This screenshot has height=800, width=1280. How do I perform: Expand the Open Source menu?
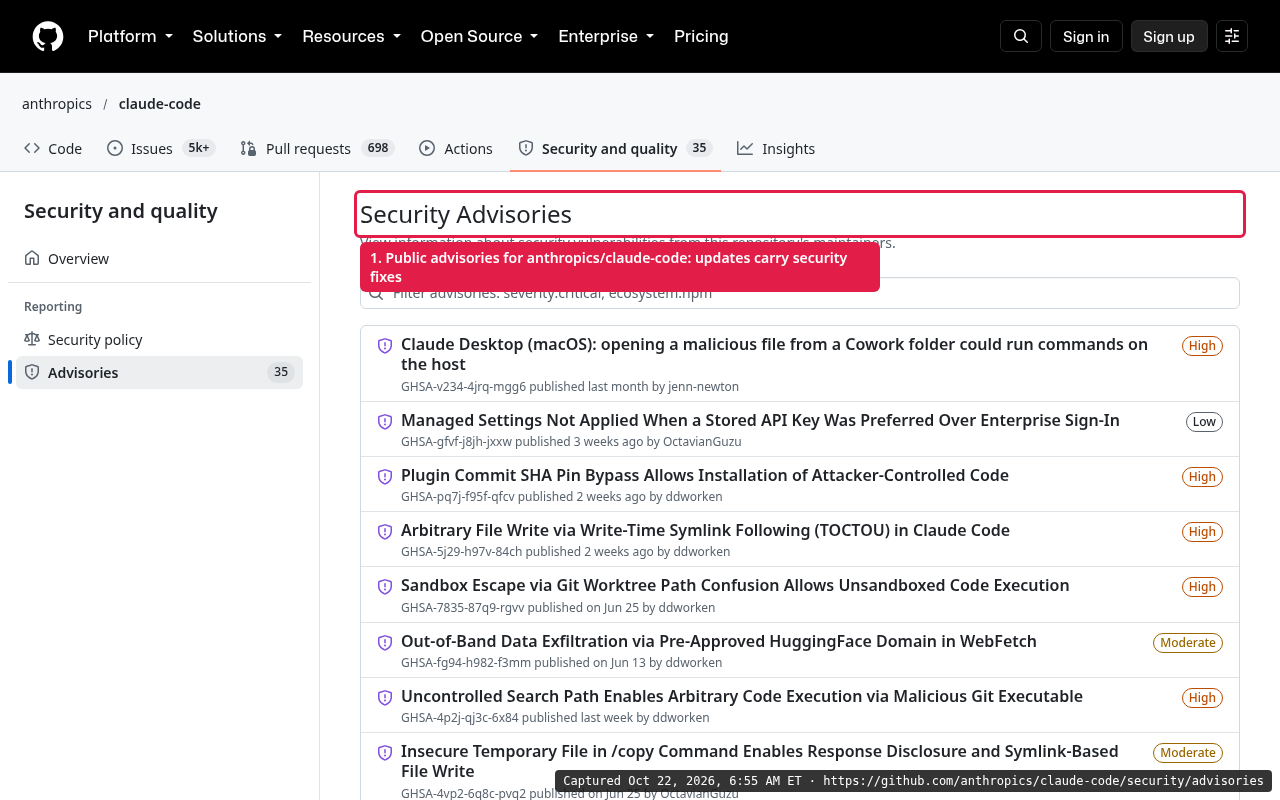tap(479, 36)
